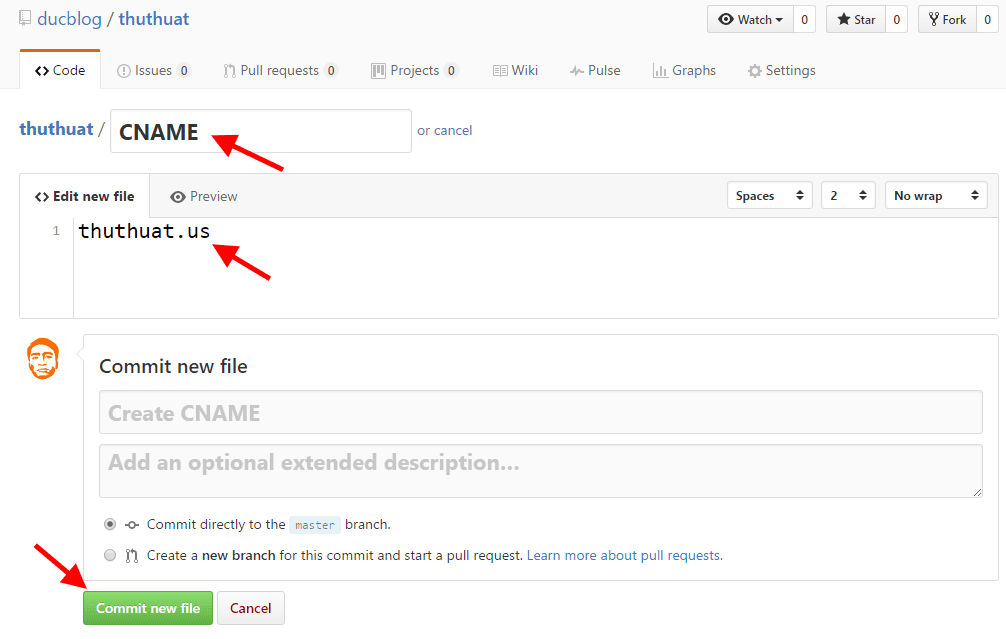Viewport: 1006px width, 639px height.
Task: Star the repository
Action: 856,19
